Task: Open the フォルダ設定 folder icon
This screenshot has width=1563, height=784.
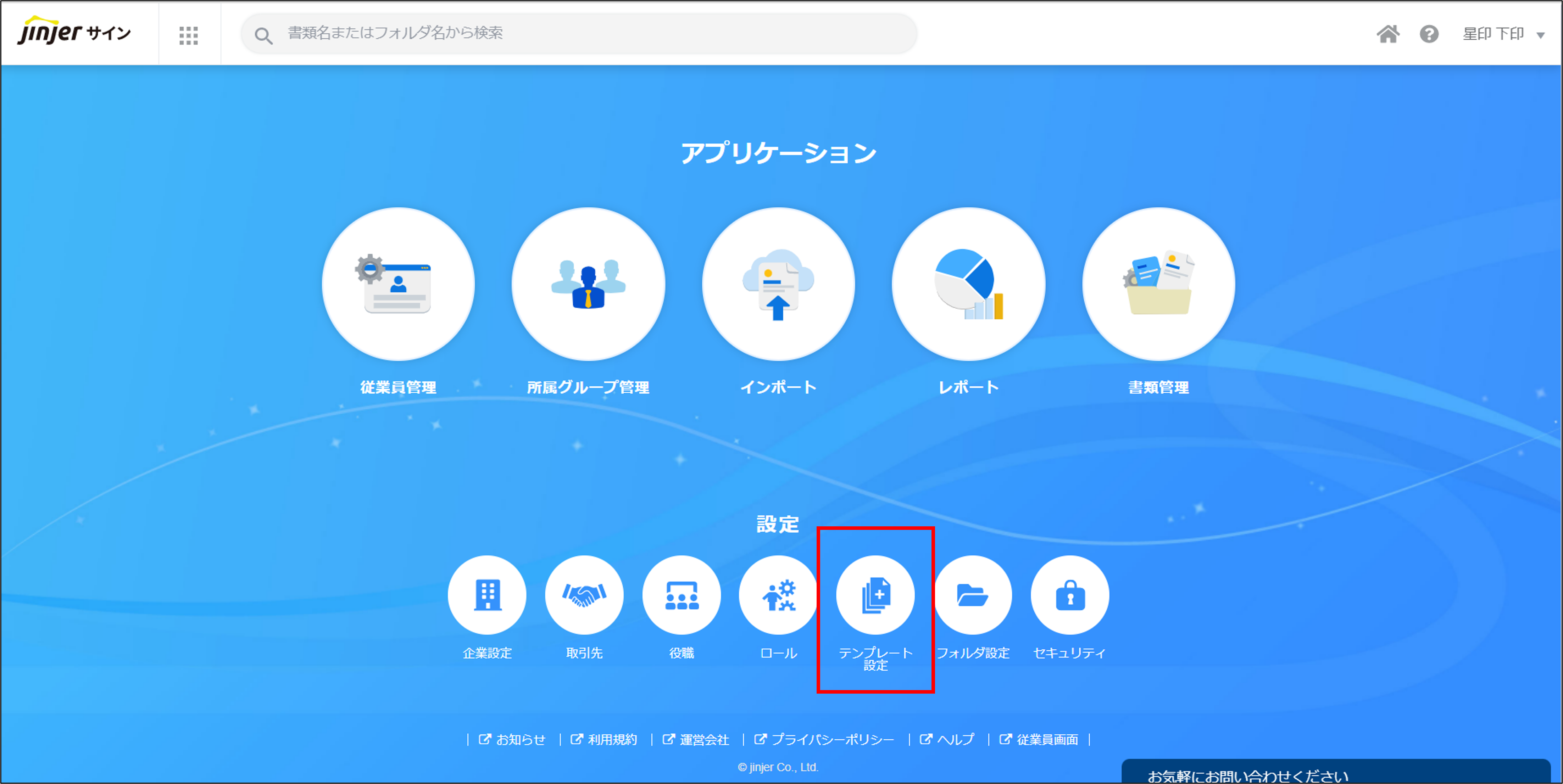Action: 973,595
